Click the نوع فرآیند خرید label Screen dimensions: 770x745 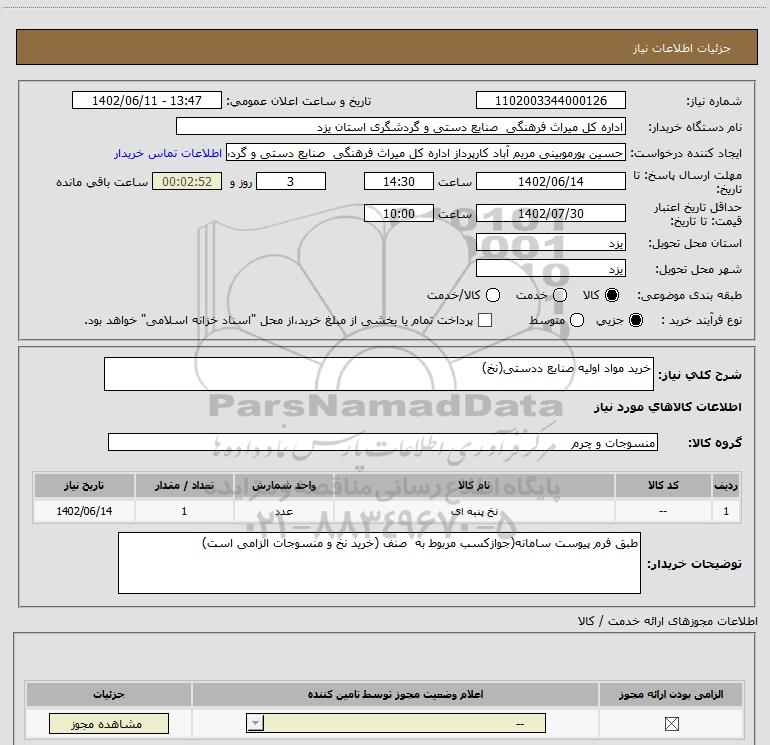(701, 320)
